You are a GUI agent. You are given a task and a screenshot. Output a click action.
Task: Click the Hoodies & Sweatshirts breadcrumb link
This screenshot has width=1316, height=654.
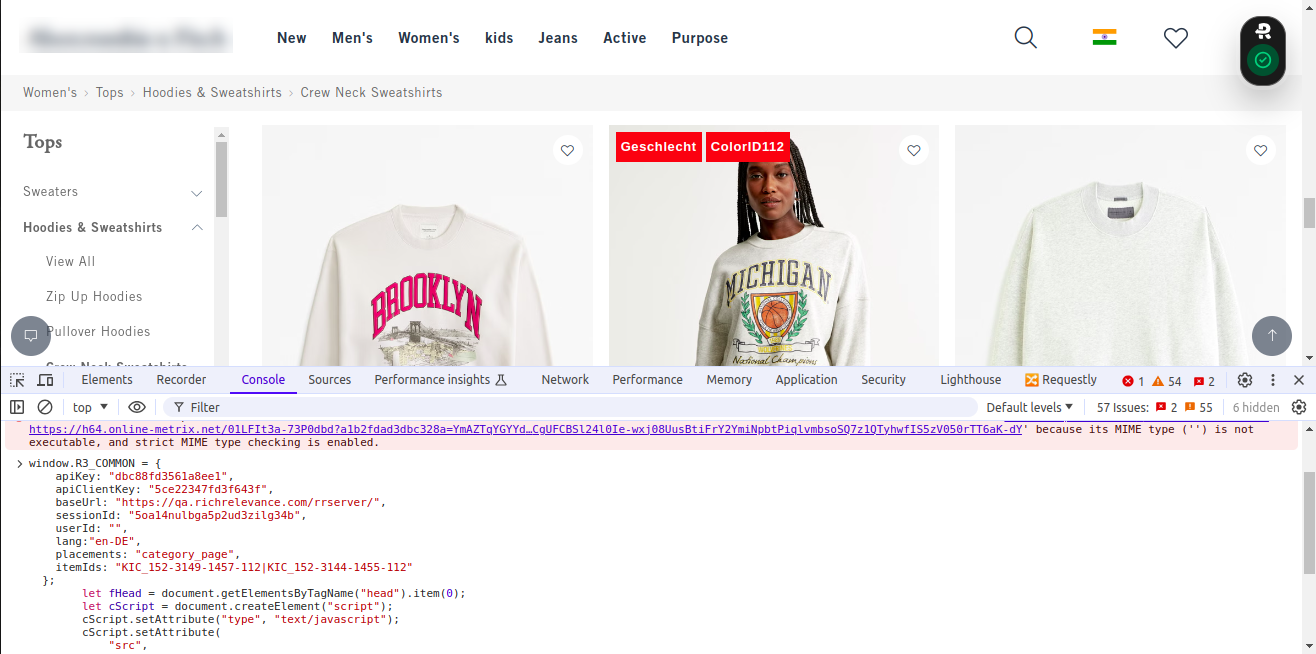(x=212, y=92)
